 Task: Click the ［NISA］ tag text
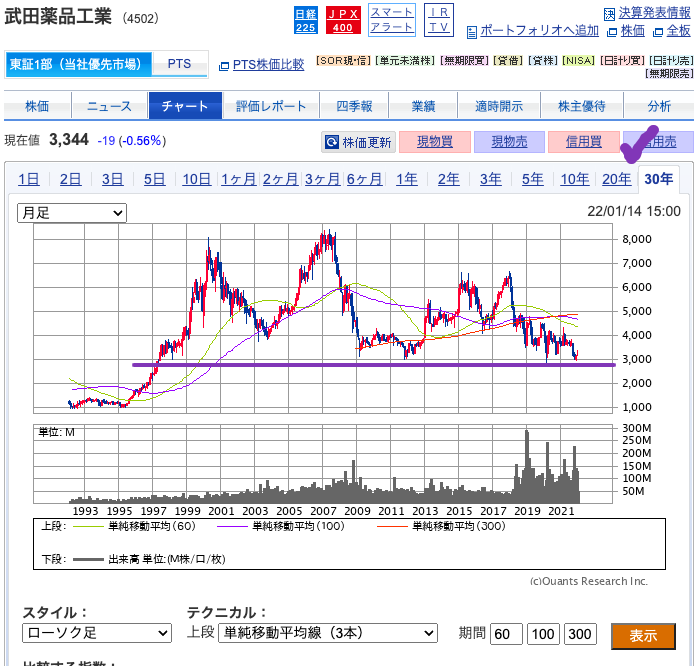coord(579,60)
